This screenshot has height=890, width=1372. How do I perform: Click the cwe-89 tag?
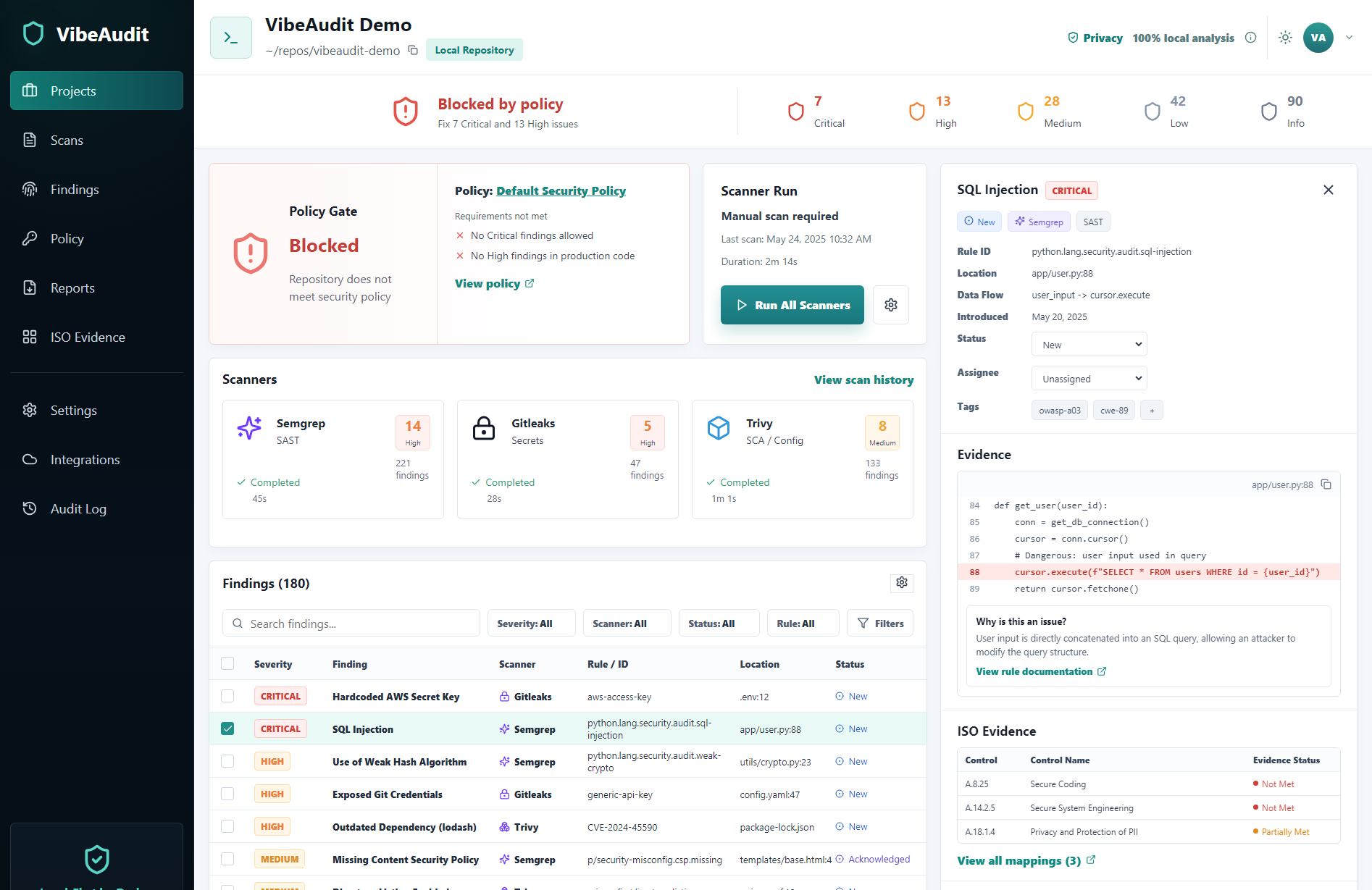pos(1114,410)
